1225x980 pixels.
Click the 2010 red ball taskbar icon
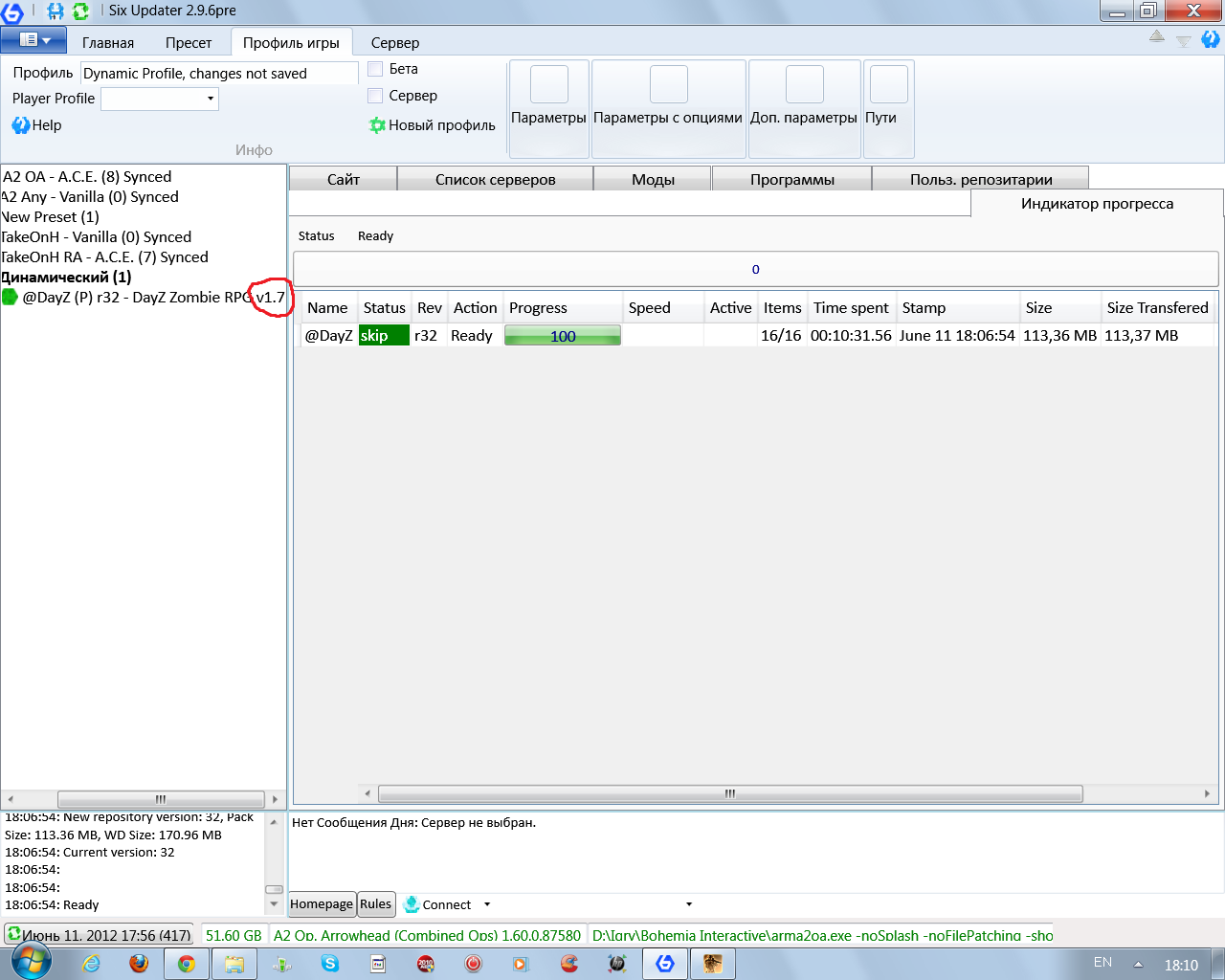pos(426,964)
